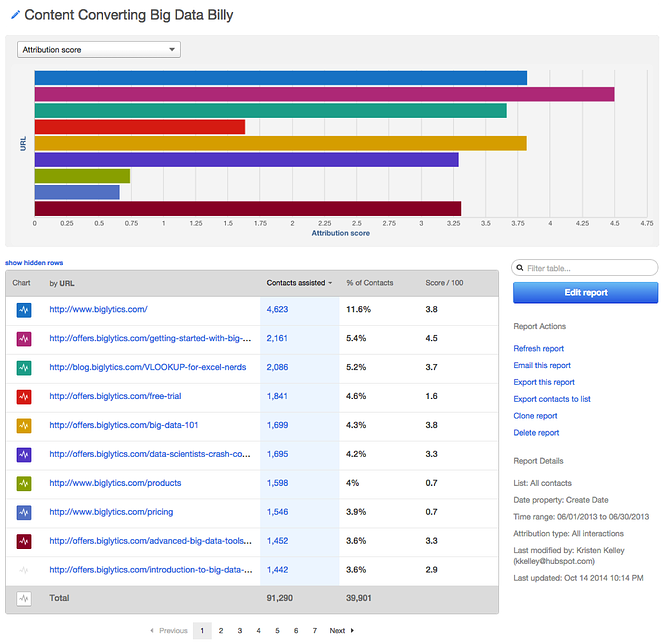668x644 pixels.
Task: Toggle orange chart icon for big-data-101 row
Action: (x=24, y=426)
